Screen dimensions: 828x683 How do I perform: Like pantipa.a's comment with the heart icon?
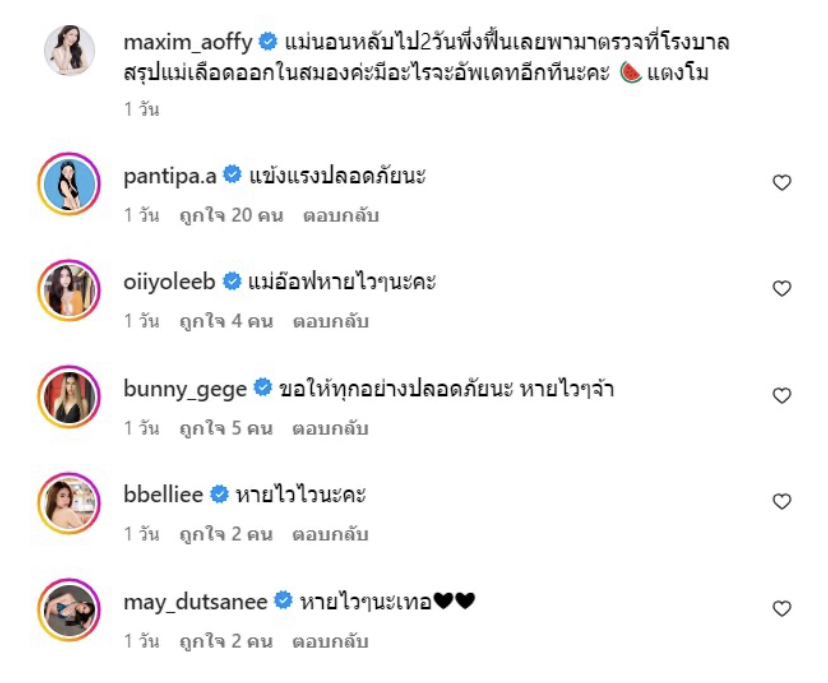pyautogui.click(x=782, y=183)
